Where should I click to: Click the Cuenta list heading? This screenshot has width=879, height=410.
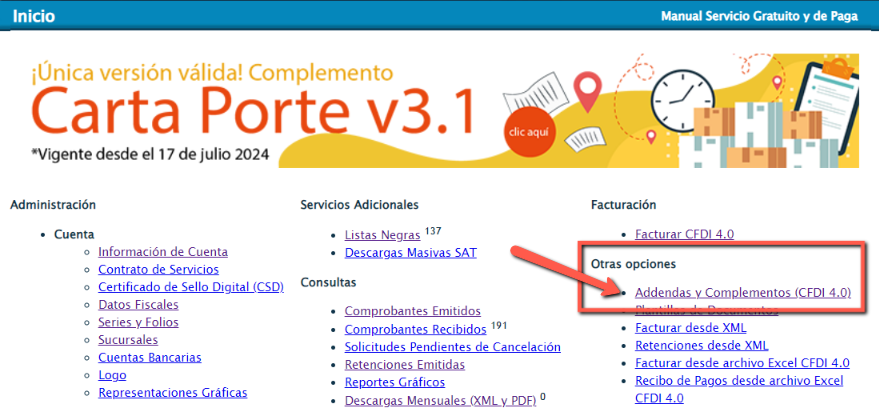coord(74,234)
